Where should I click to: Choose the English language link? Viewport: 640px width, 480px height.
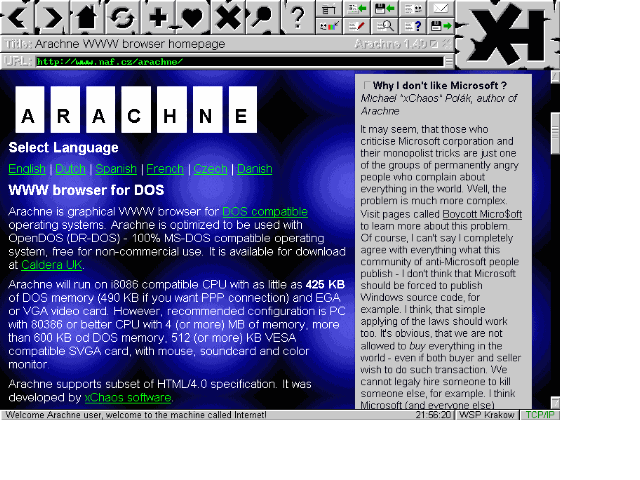click(x=27, y=169)
